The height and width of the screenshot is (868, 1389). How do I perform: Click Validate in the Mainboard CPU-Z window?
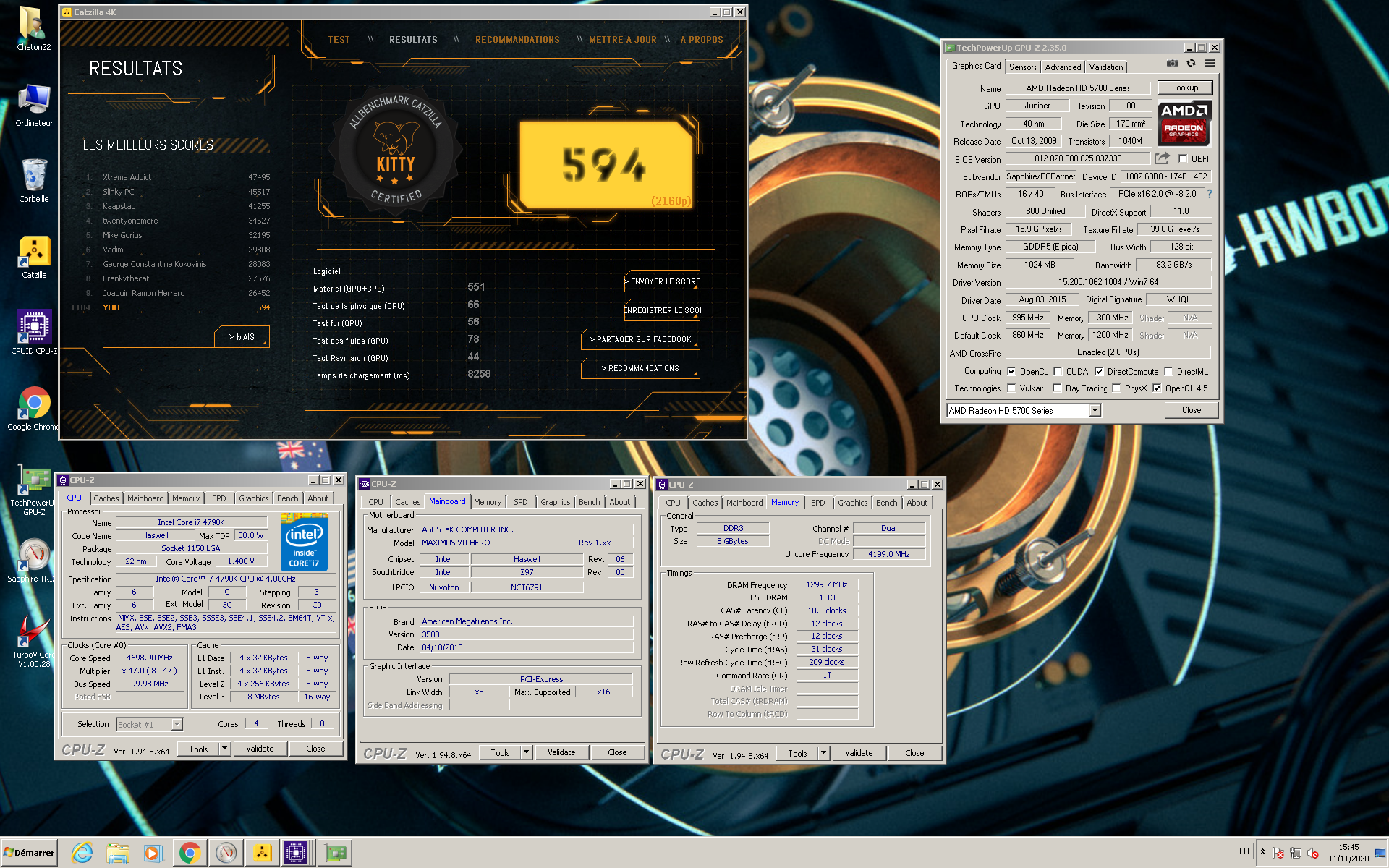point(561,752)
